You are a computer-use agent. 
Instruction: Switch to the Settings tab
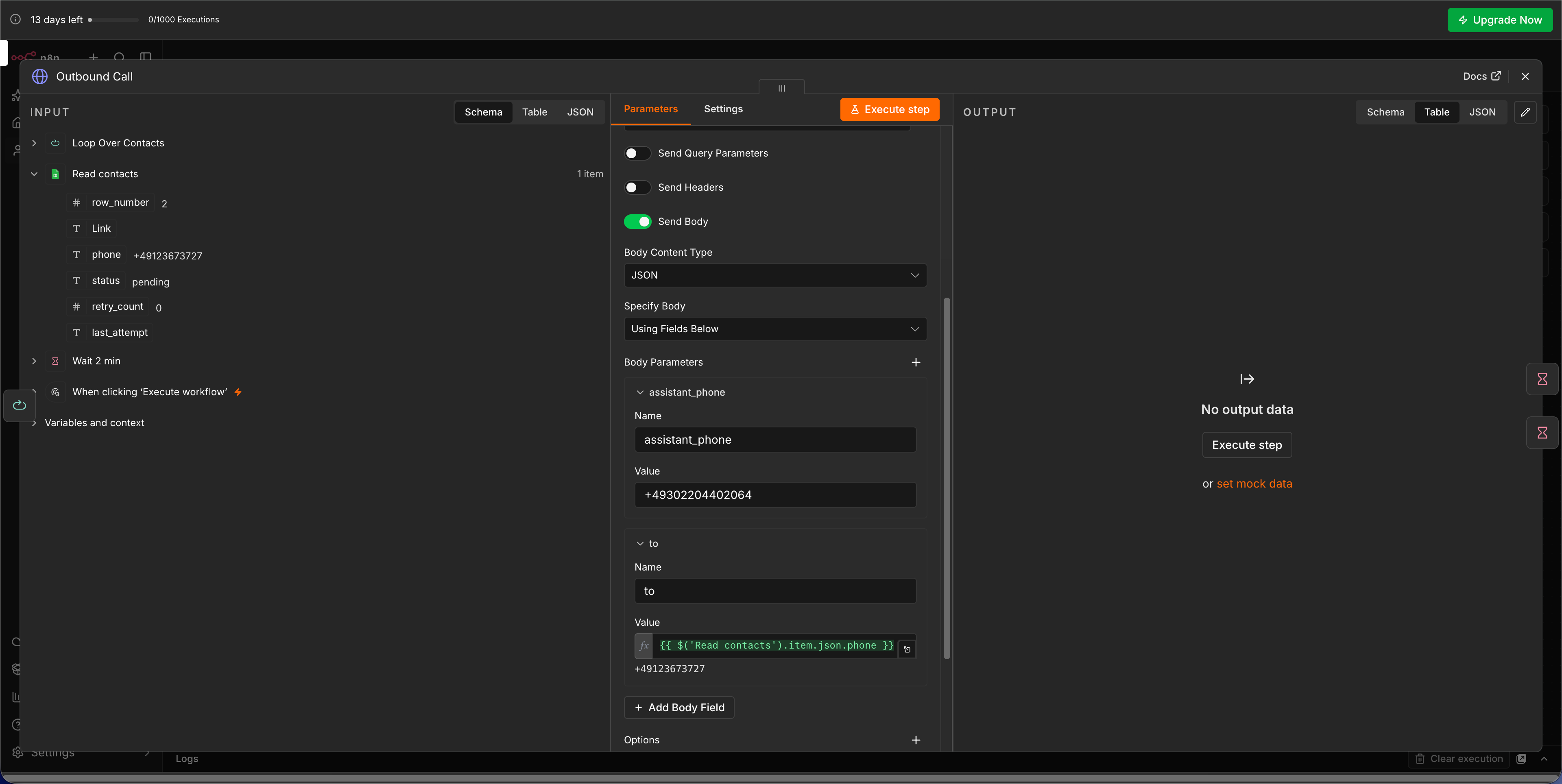click(x=723, y=109)
